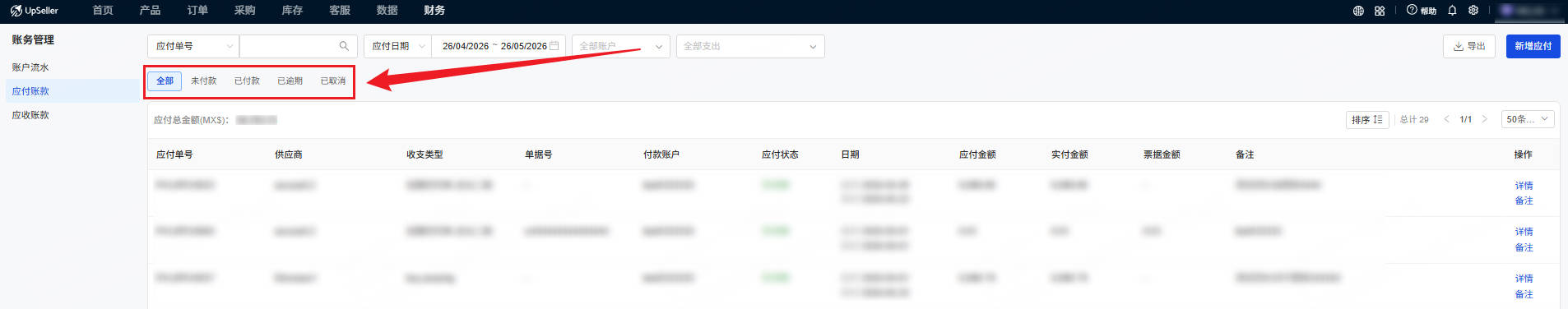This screenshot has width=1568, height=309.
Task: Expand the 应付日期 date-type dropdown
Action: 397,46
